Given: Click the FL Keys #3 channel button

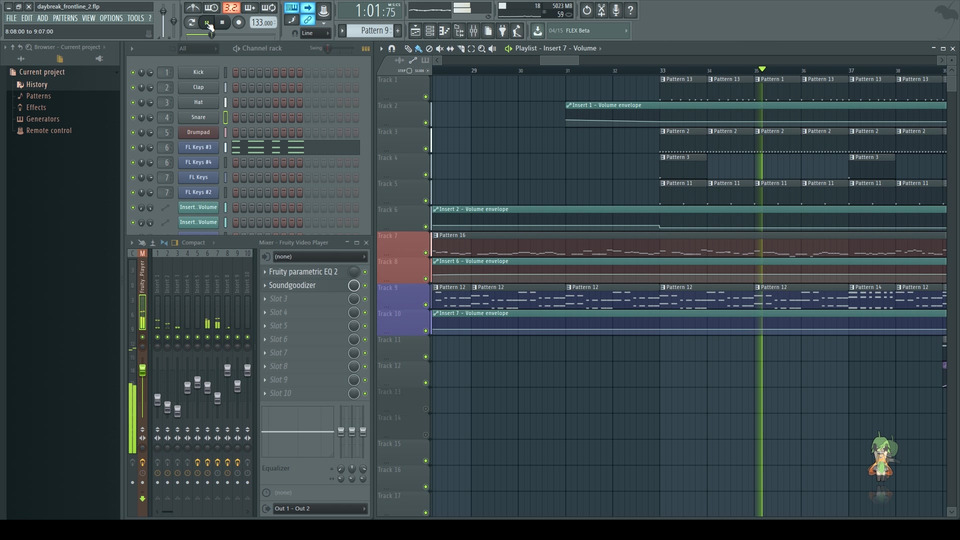Looking at the screenshot, I should pyautogui.click(x=198, y=147).
